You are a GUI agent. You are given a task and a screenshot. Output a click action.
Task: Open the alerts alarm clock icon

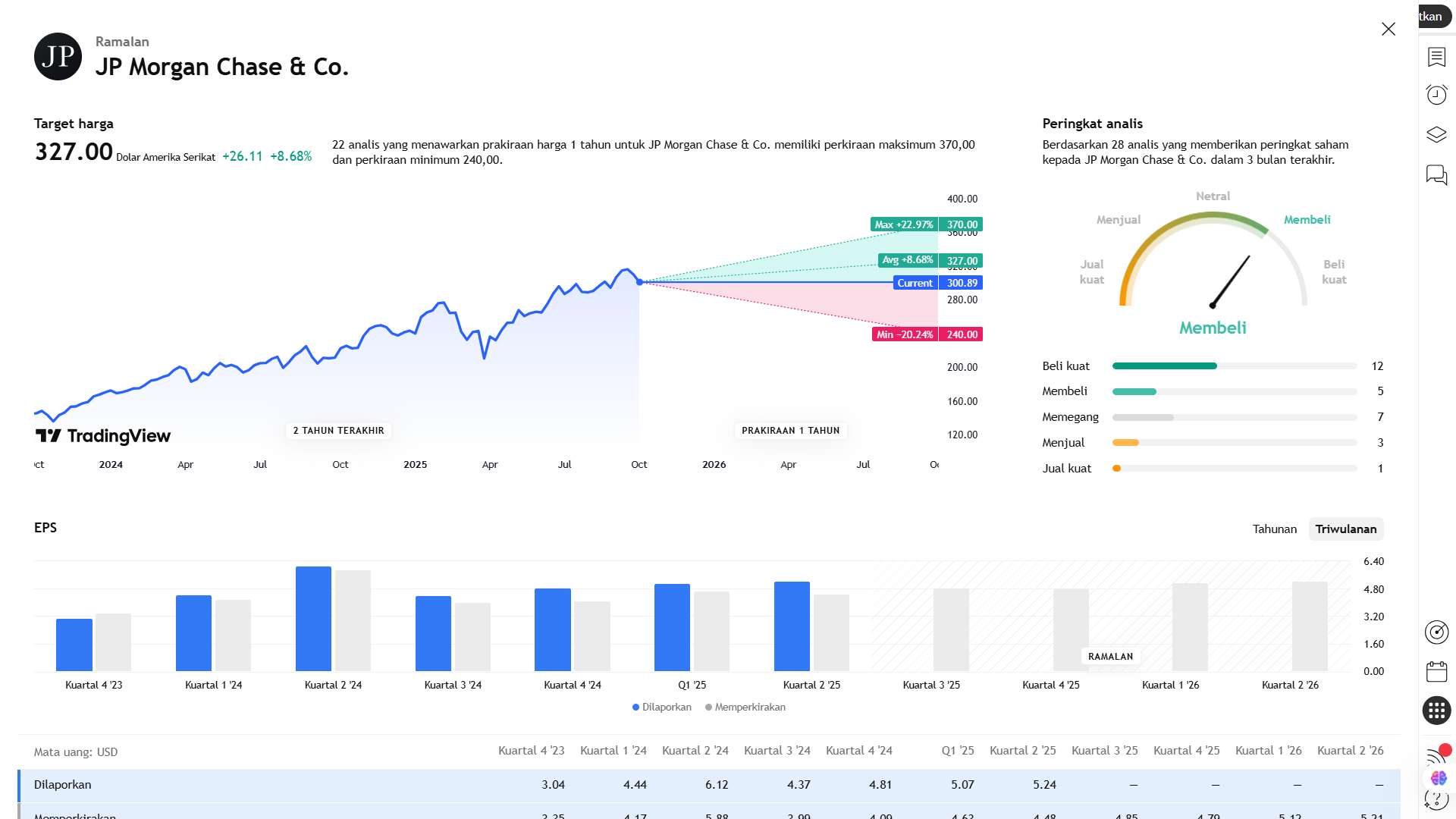tap(1436, 95)
